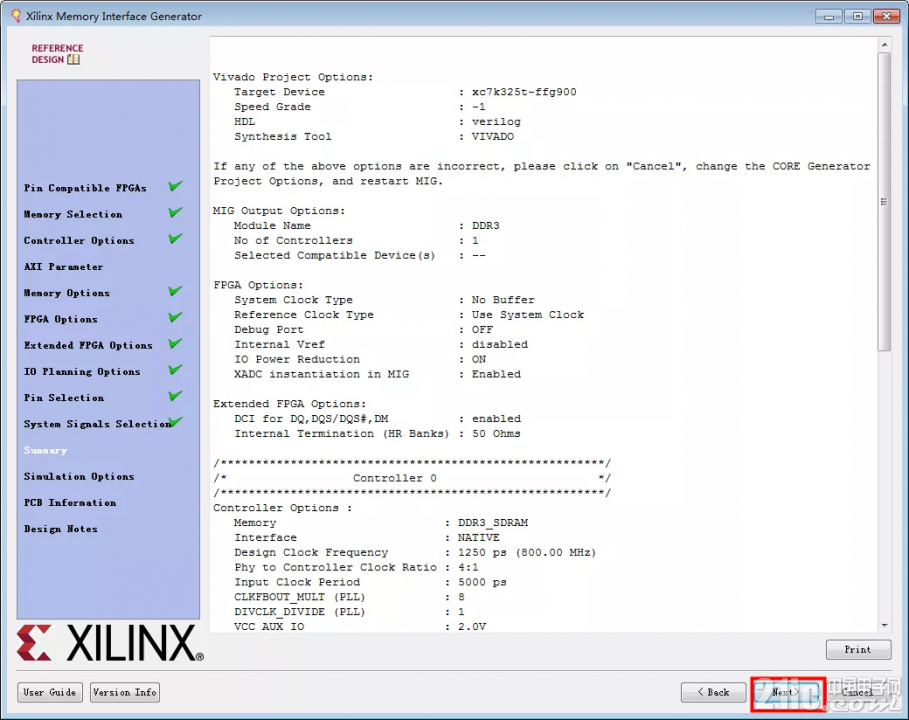Go Back to the previous wizard page
909x720 pixels.
coord(713,692)
